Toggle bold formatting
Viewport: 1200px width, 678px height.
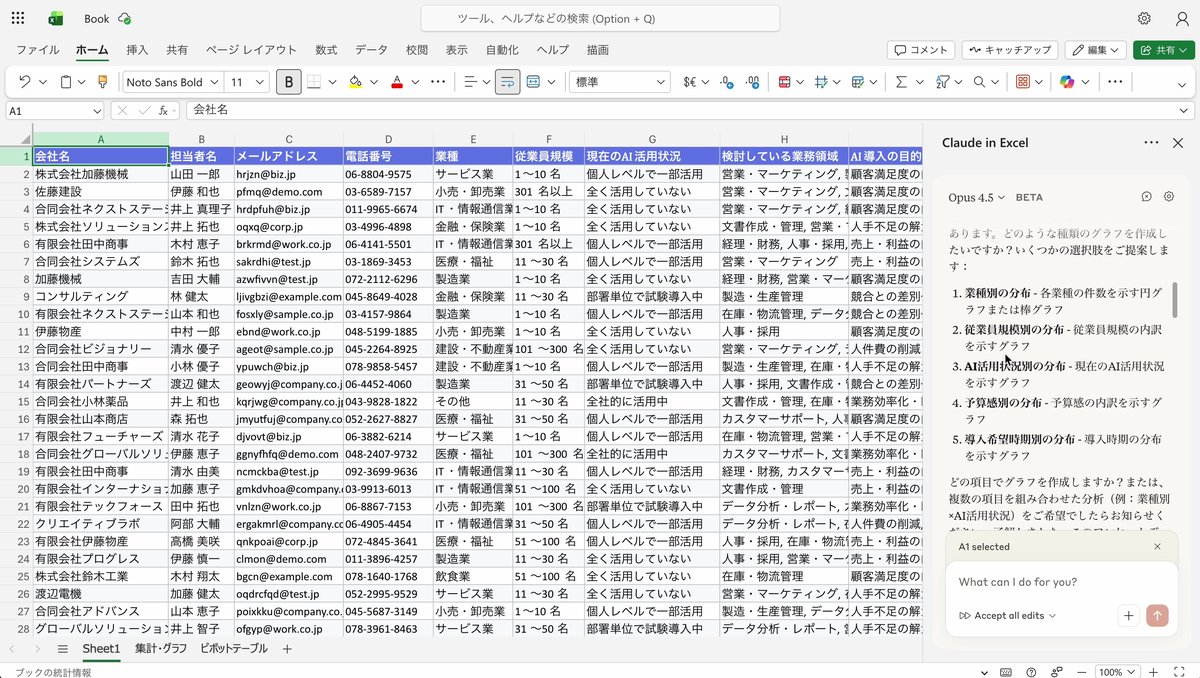coord(288,81)
